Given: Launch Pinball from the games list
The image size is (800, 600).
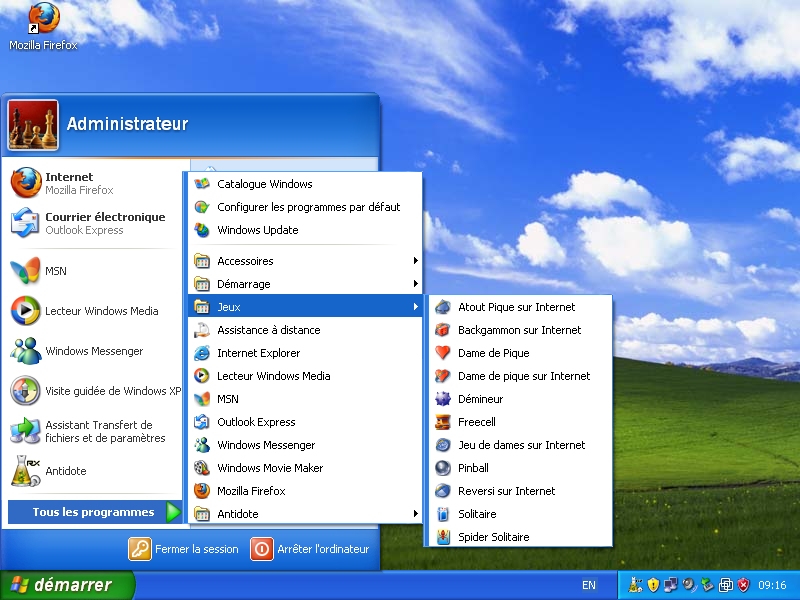Looking at the screenshot, I should coord(473,468).
